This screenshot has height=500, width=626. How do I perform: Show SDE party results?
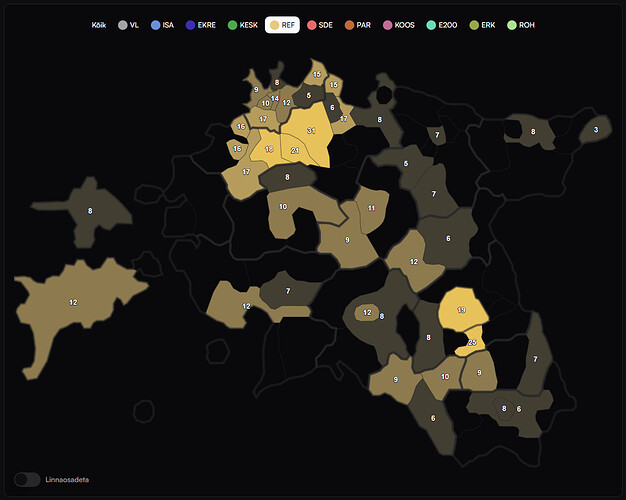tap(320, 25)
